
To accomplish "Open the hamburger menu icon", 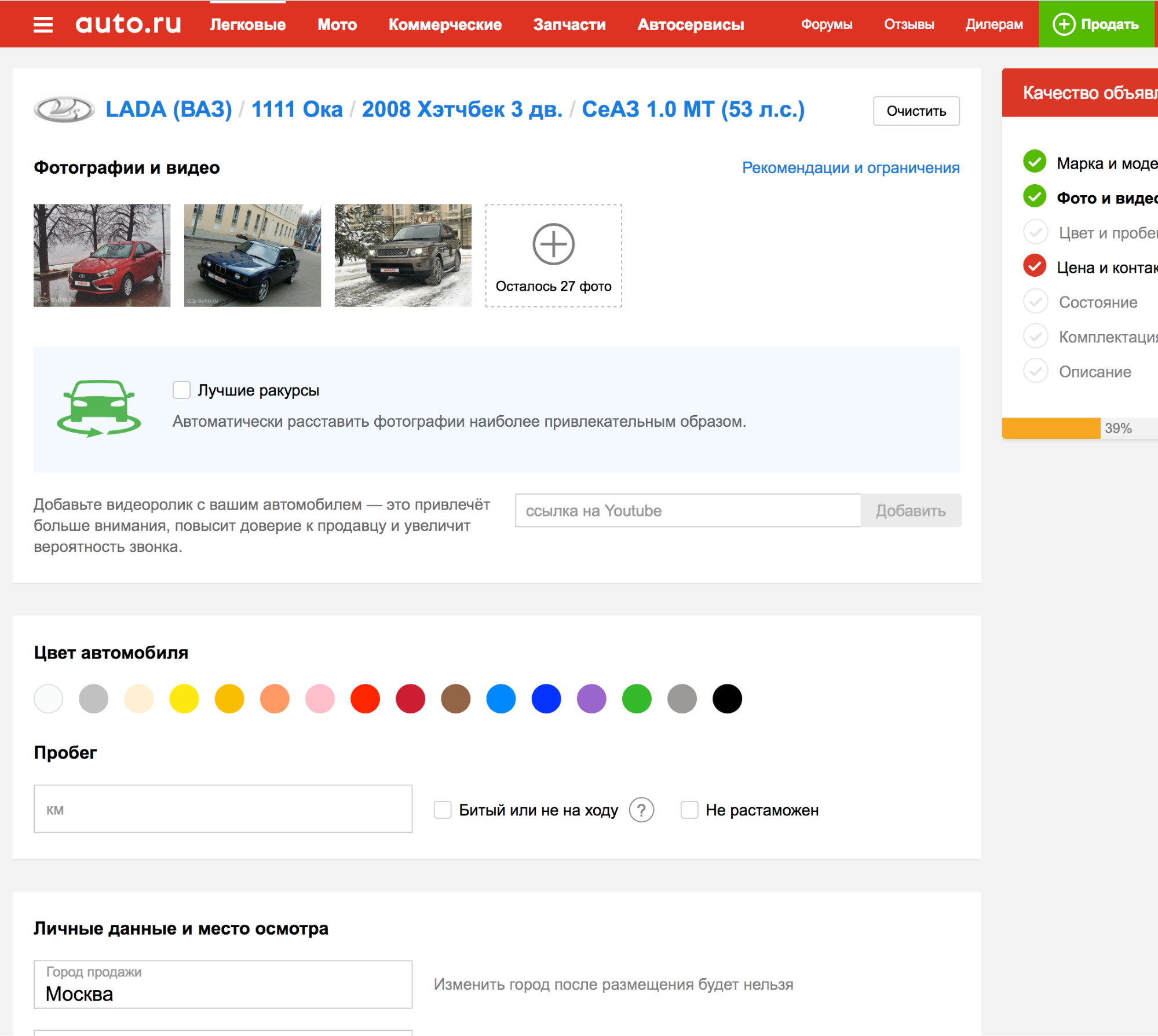I will [x=43, y=24].
